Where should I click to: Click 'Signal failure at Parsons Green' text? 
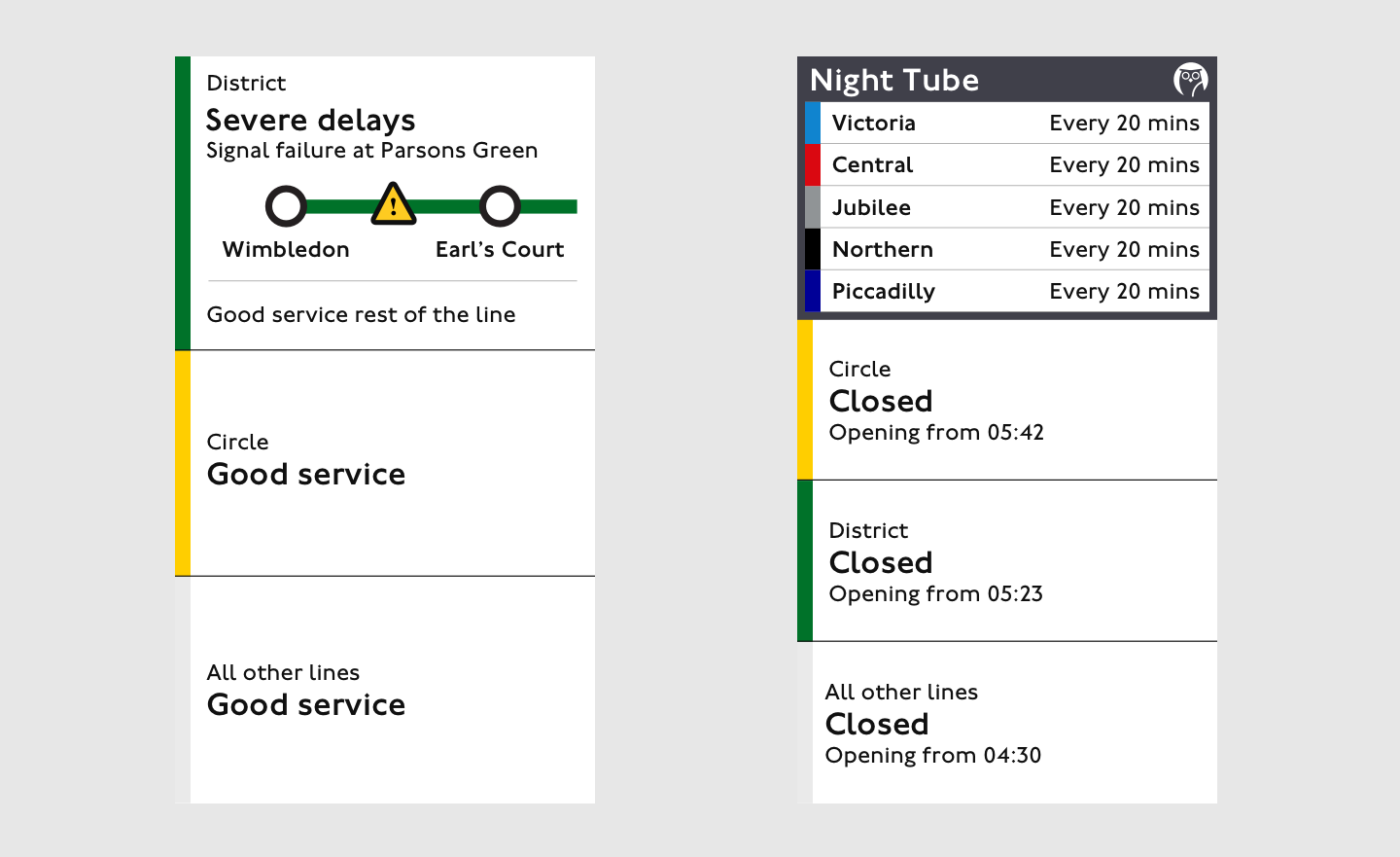tap(372, 151)
